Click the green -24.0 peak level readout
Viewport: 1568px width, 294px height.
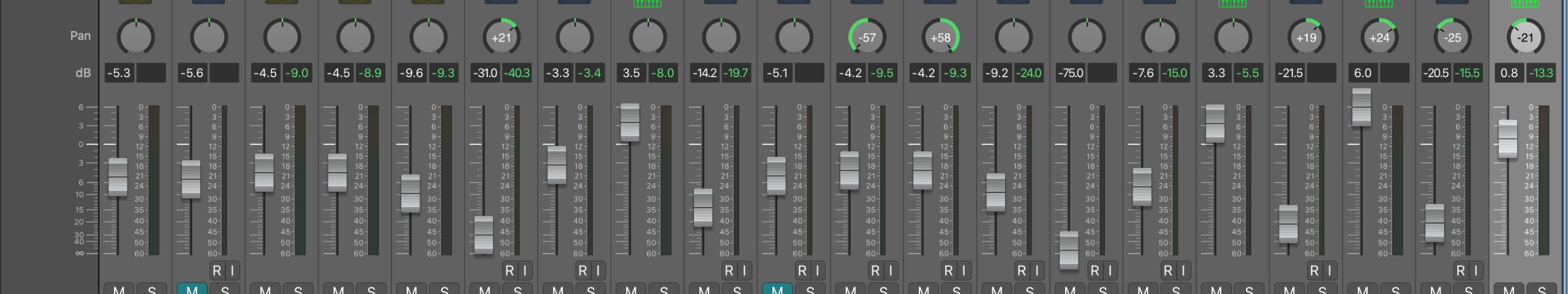[1029, 73]
